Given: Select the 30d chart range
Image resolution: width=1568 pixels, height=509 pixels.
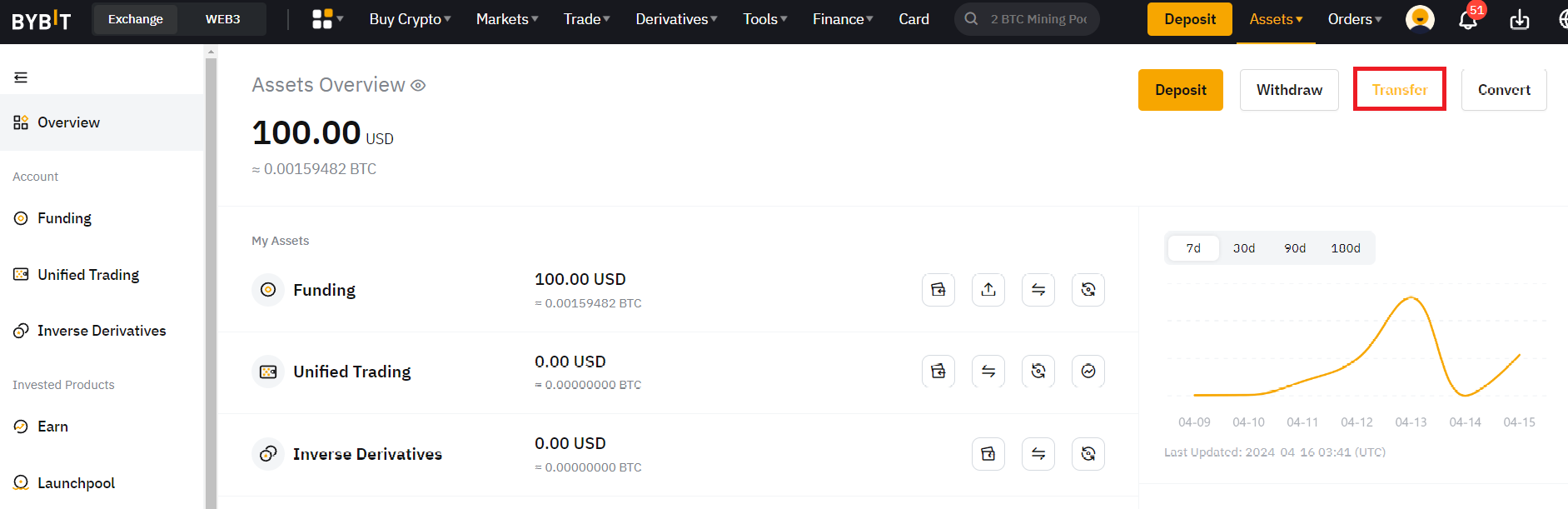Looking at the screenshot, I should [1244, 248].
